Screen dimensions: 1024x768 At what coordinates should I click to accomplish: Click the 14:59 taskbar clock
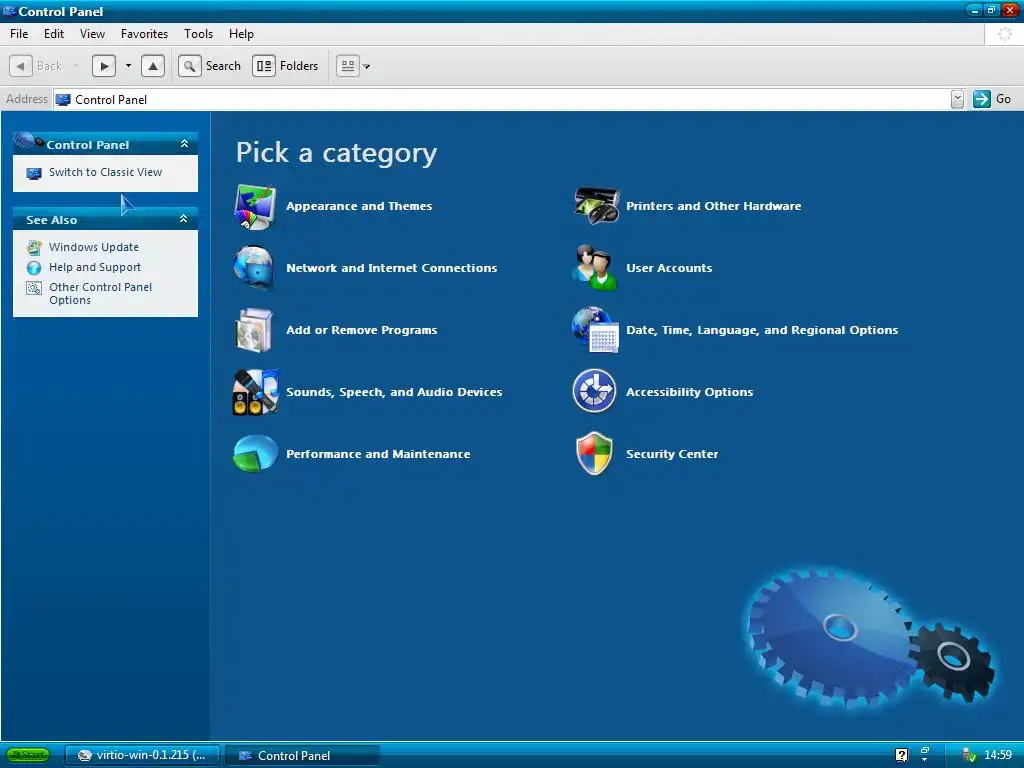pyautogui.click(x=997, y=756)
